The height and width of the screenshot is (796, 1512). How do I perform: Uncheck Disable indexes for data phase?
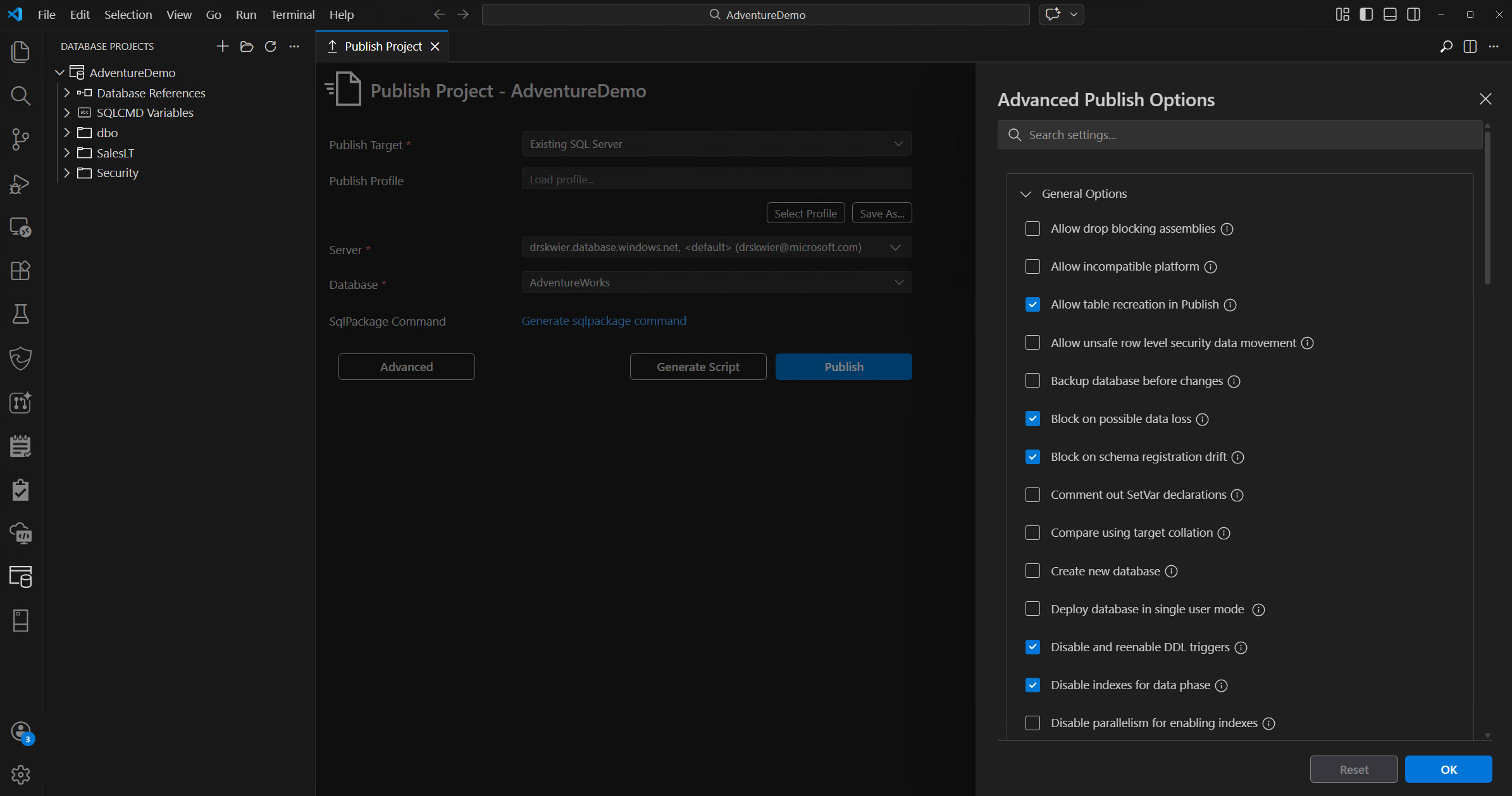tap(1032, 685)
